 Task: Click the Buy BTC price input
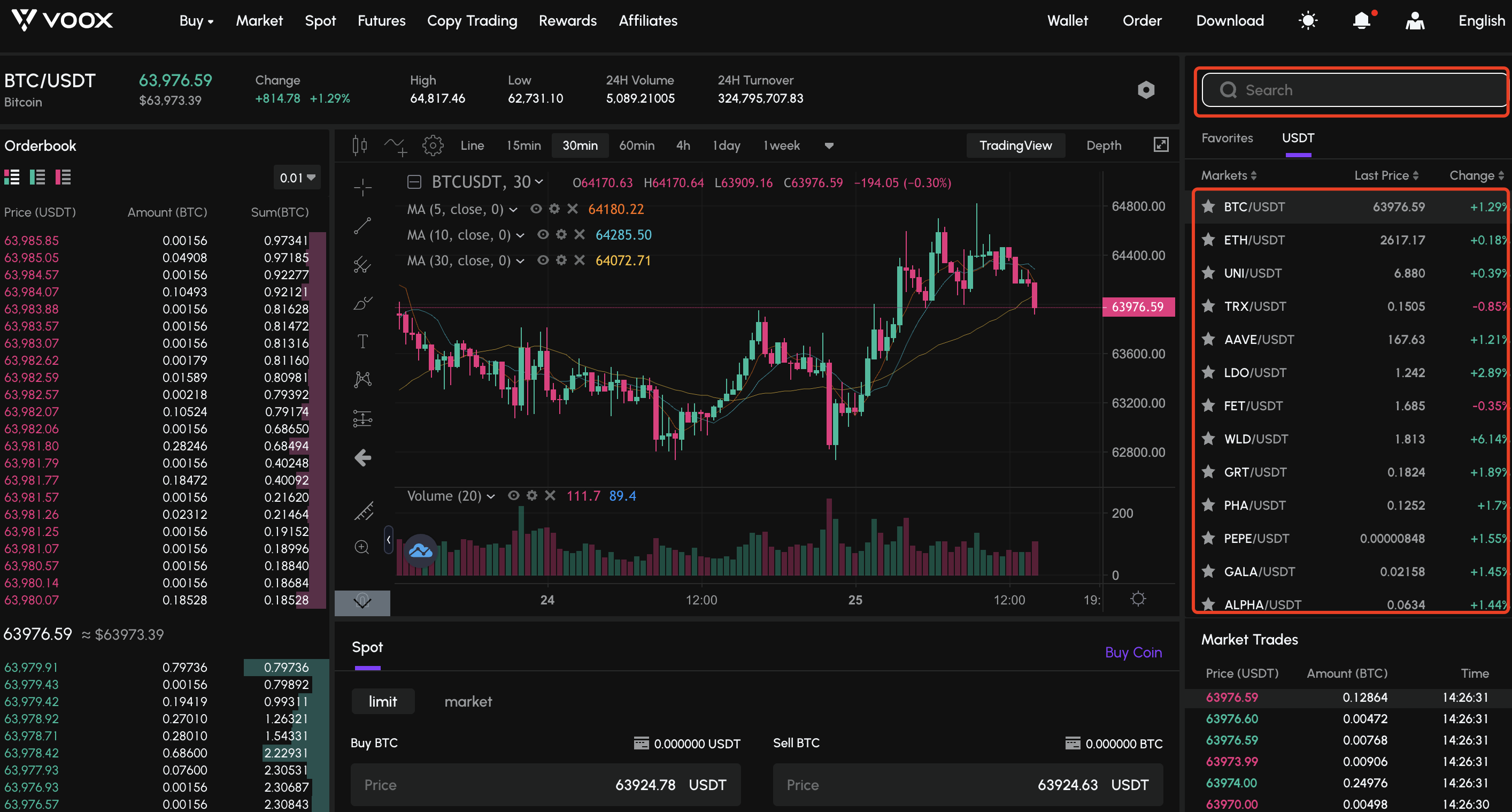pyautogui.click(x=545, y=784)
